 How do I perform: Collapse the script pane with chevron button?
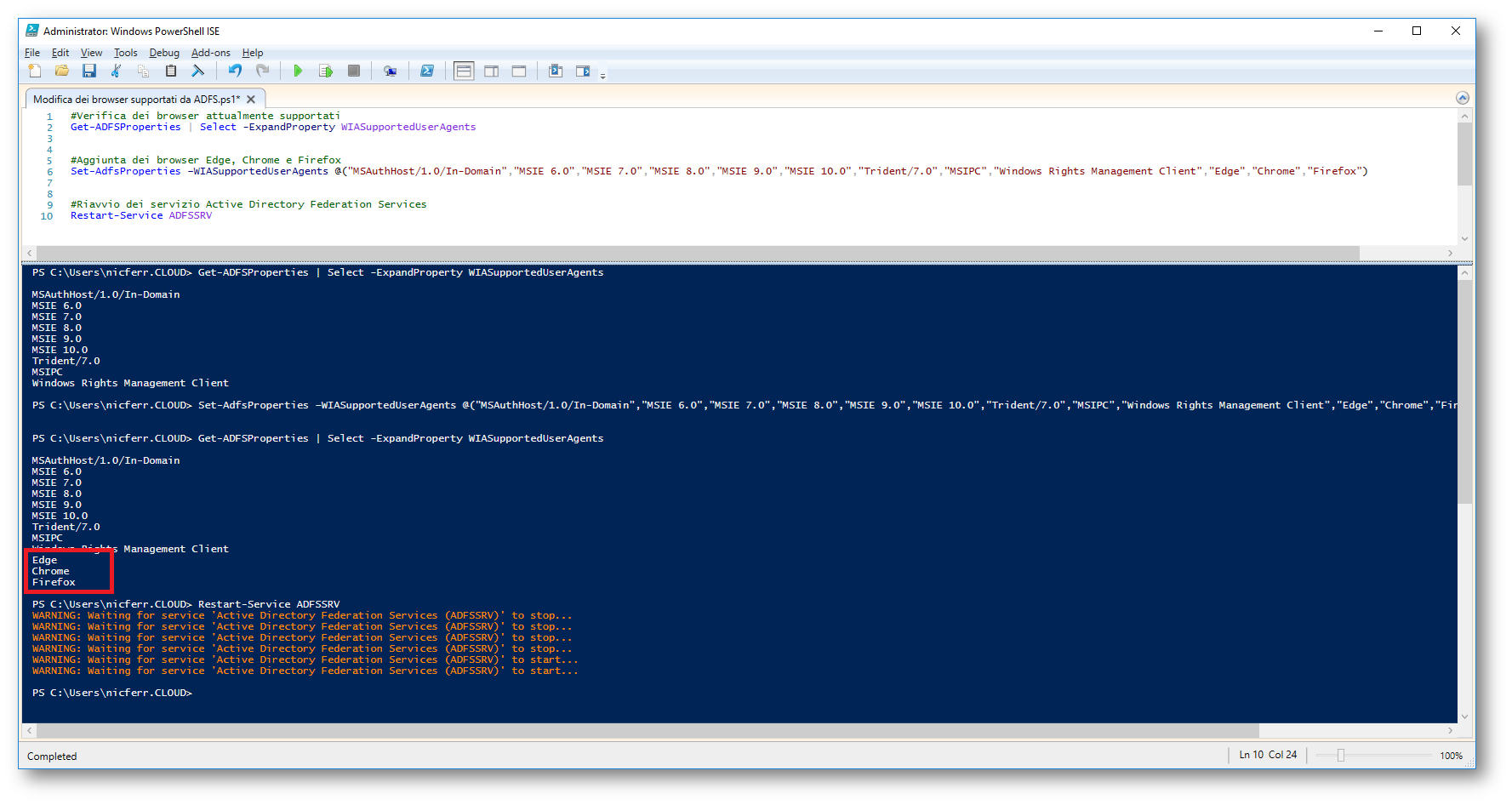[1462, 98]
